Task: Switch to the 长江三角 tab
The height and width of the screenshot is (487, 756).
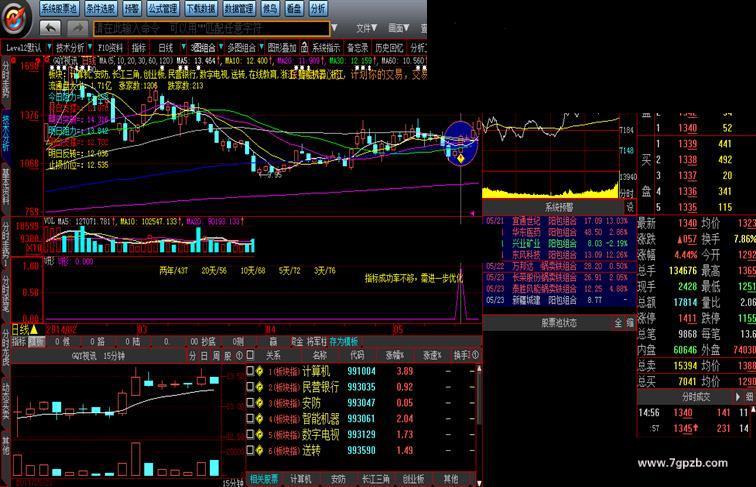Action: point(376,479)
